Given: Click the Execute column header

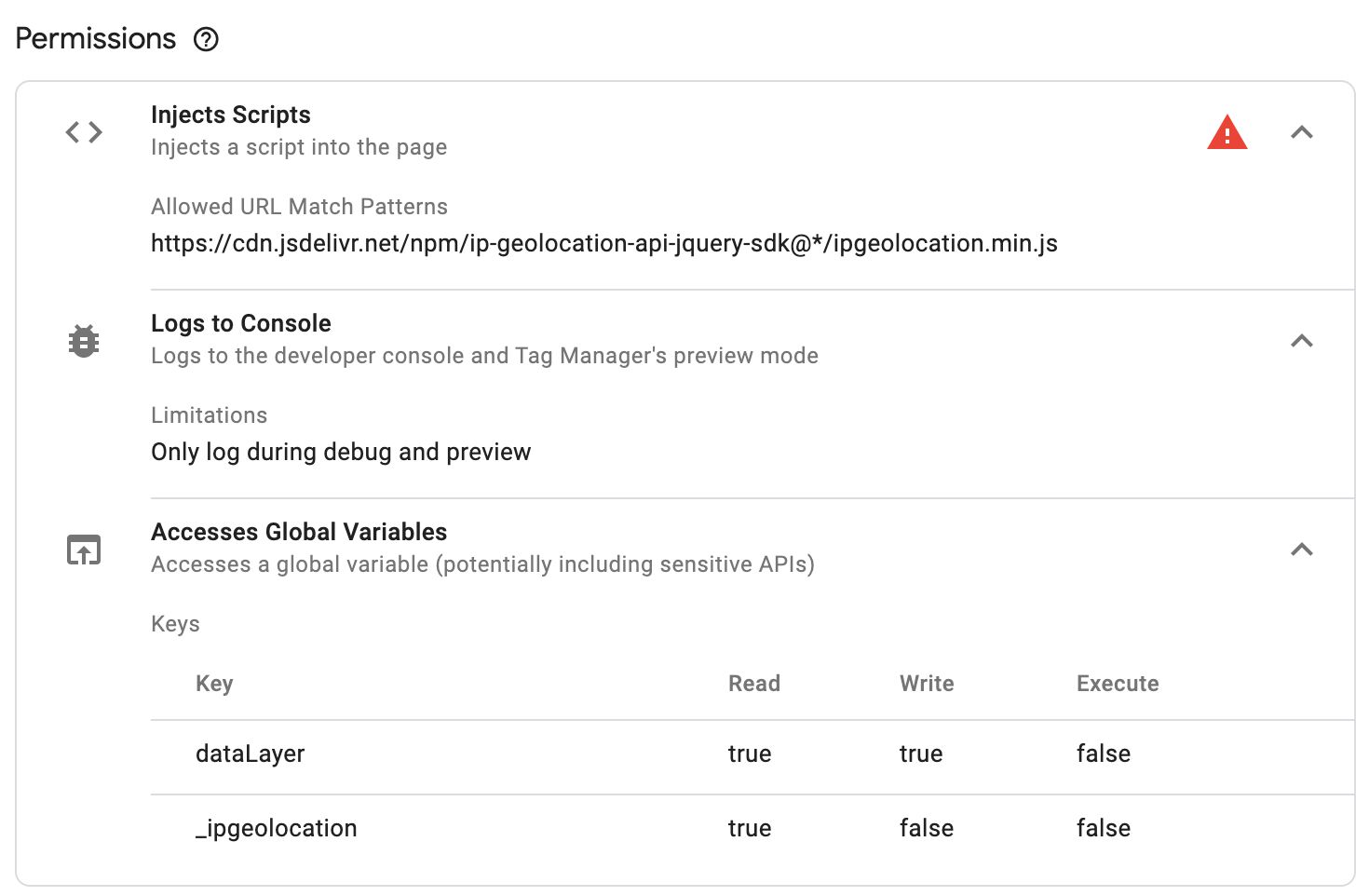Looking at the screenshot, I should (x=1118, y=684).
